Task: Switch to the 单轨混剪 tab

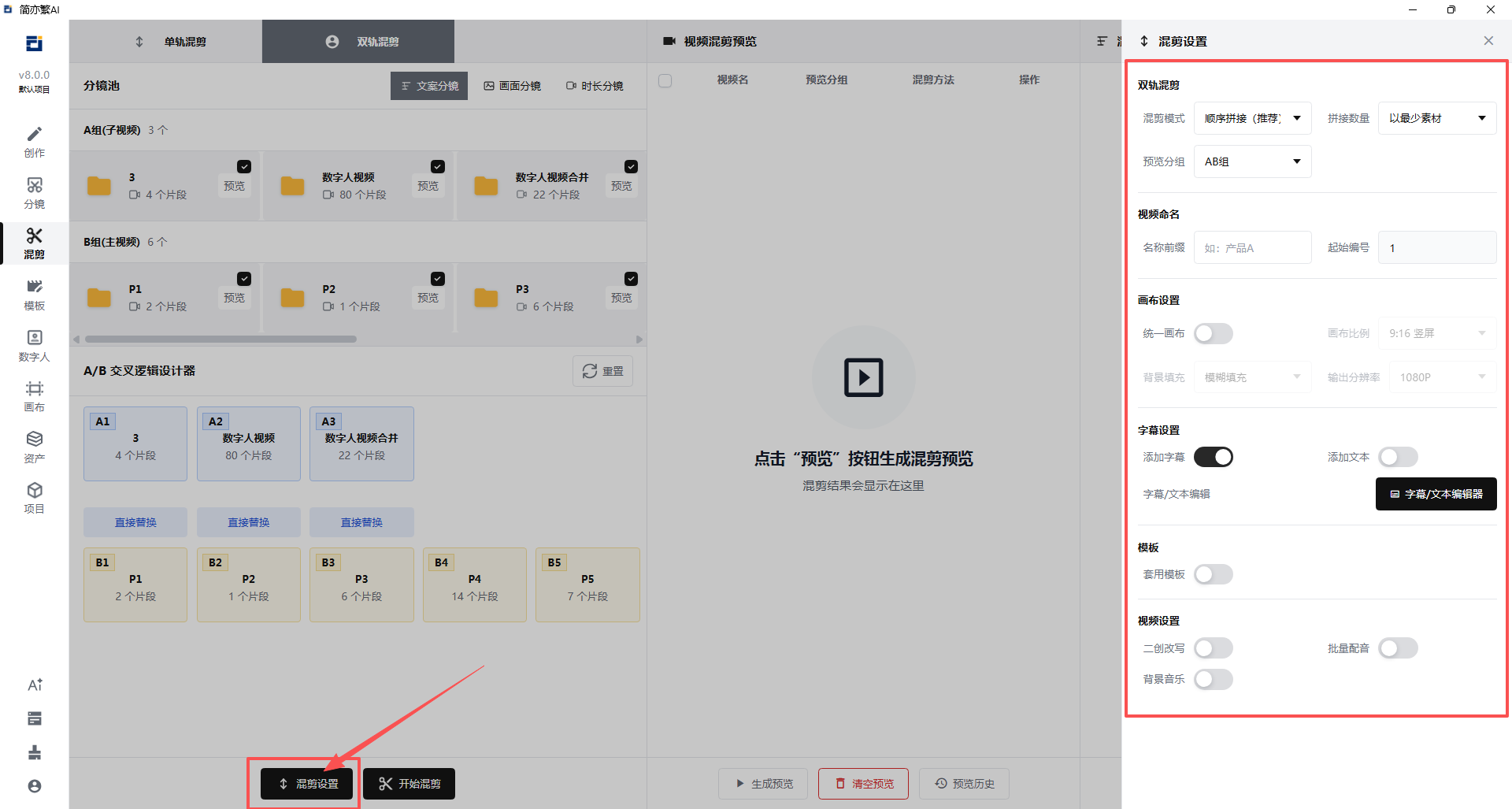Action: [x=165, y=42]
